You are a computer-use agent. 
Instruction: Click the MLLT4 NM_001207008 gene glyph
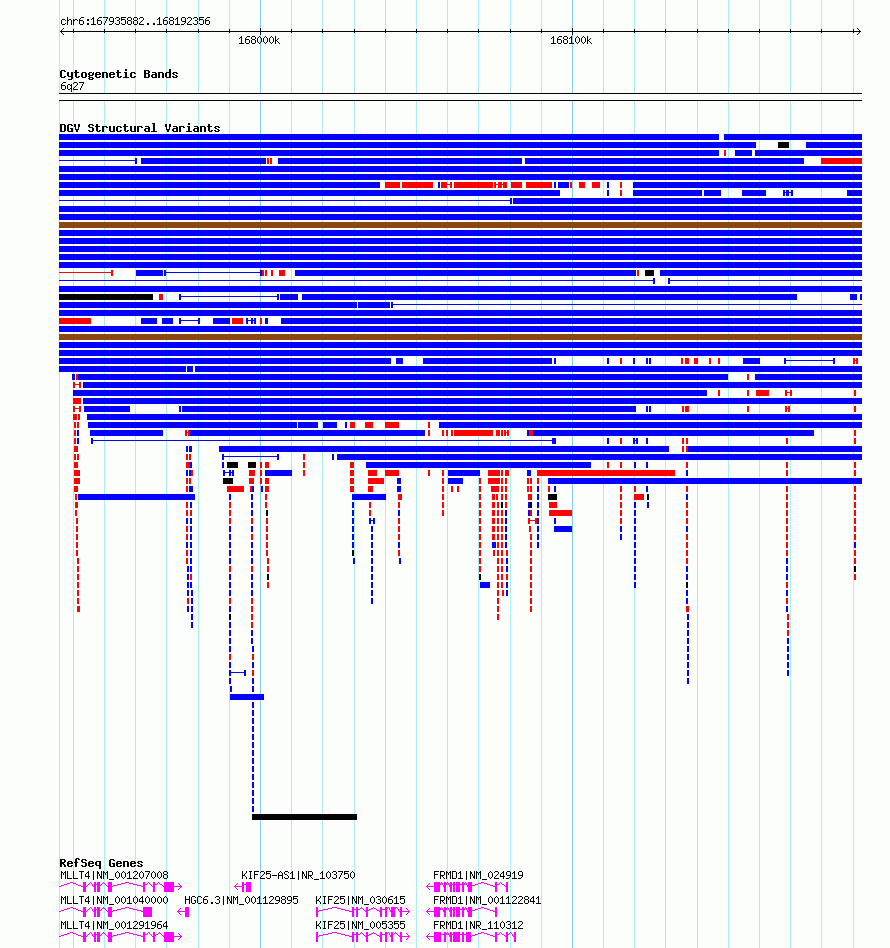pos(120,887)
